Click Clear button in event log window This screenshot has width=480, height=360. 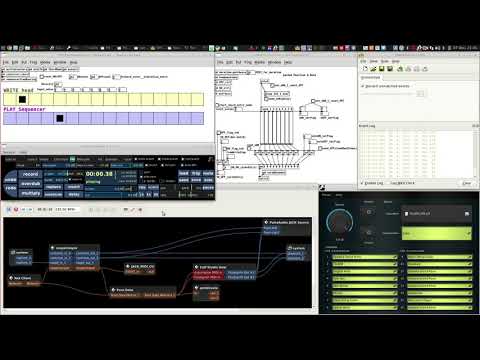pyautogui.click(x=467, y=183)
